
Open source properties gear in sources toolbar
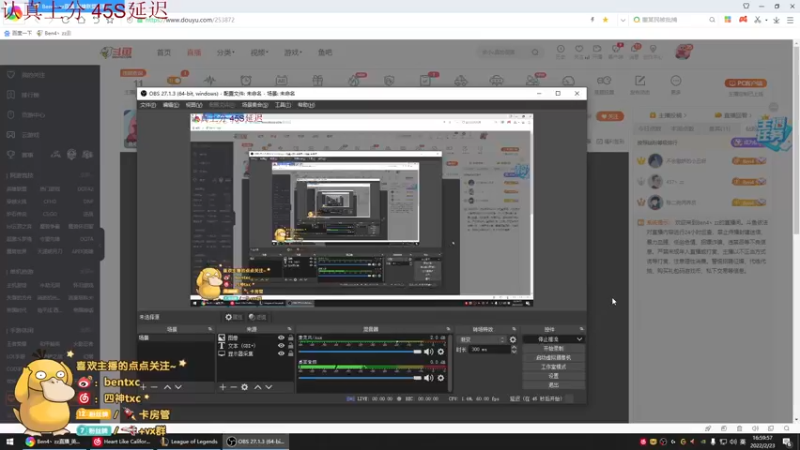click(244, 387)
